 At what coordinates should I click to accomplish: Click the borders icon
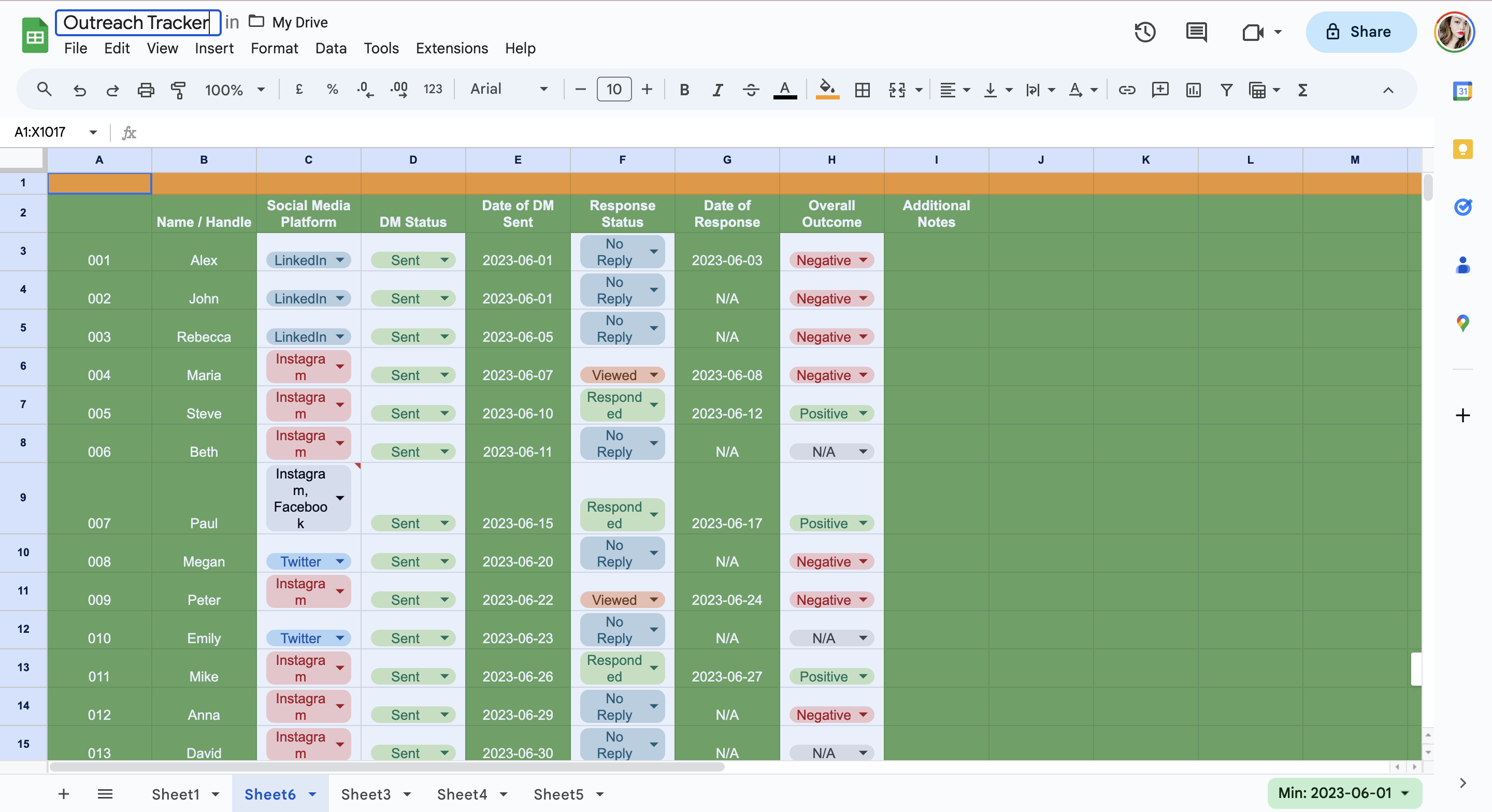point(863,90)
